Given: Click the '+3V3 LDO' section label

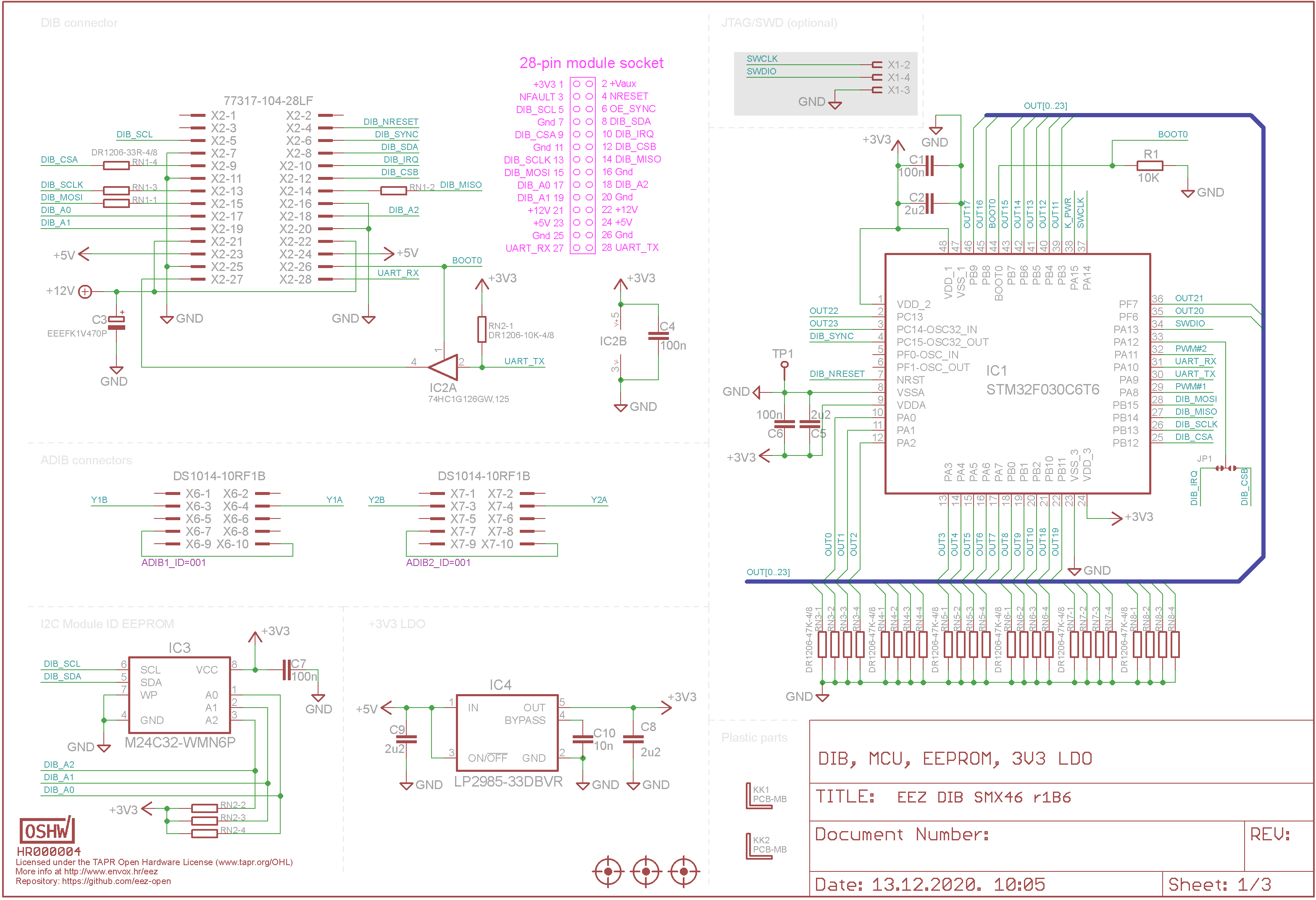Looking at the screenshot, I should pyautogui.click(x=396, y=624).
